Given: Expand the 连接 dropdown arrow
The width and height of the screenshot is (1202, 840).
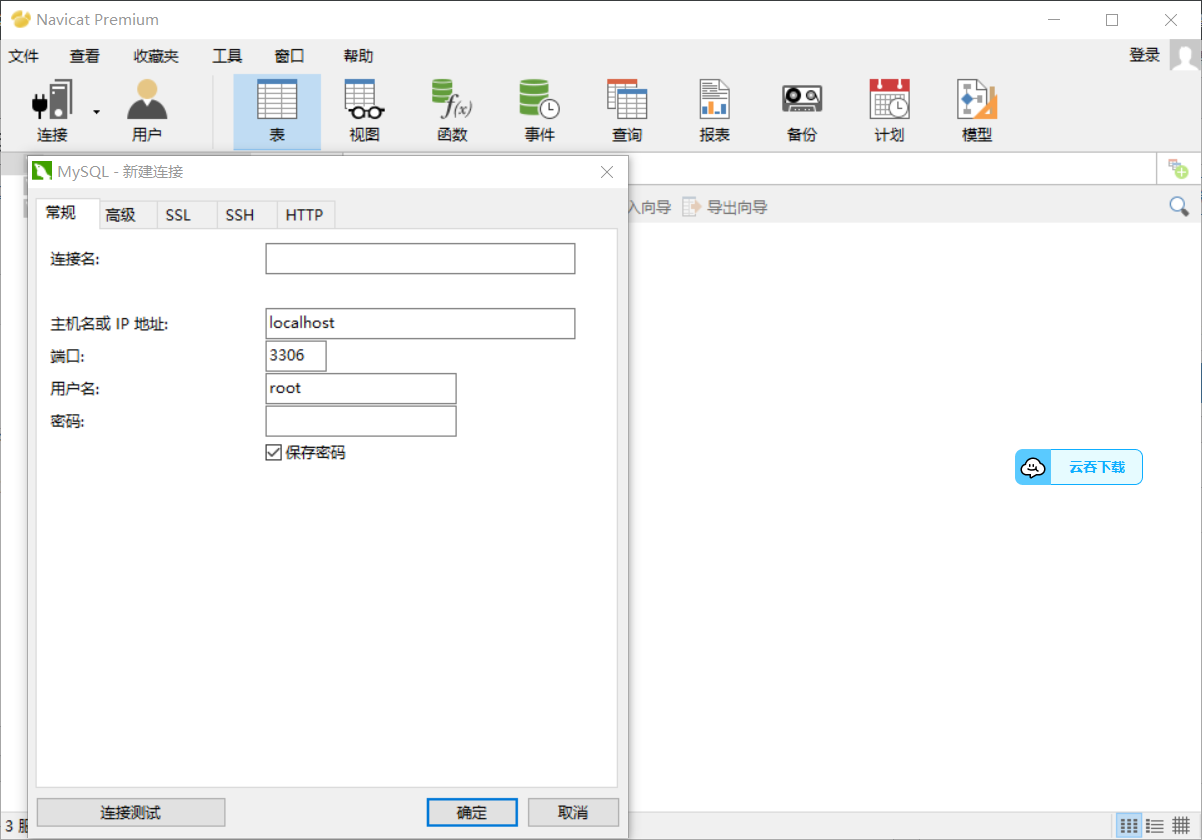Looking at the screenshot, I should click(x=97, y=111).
